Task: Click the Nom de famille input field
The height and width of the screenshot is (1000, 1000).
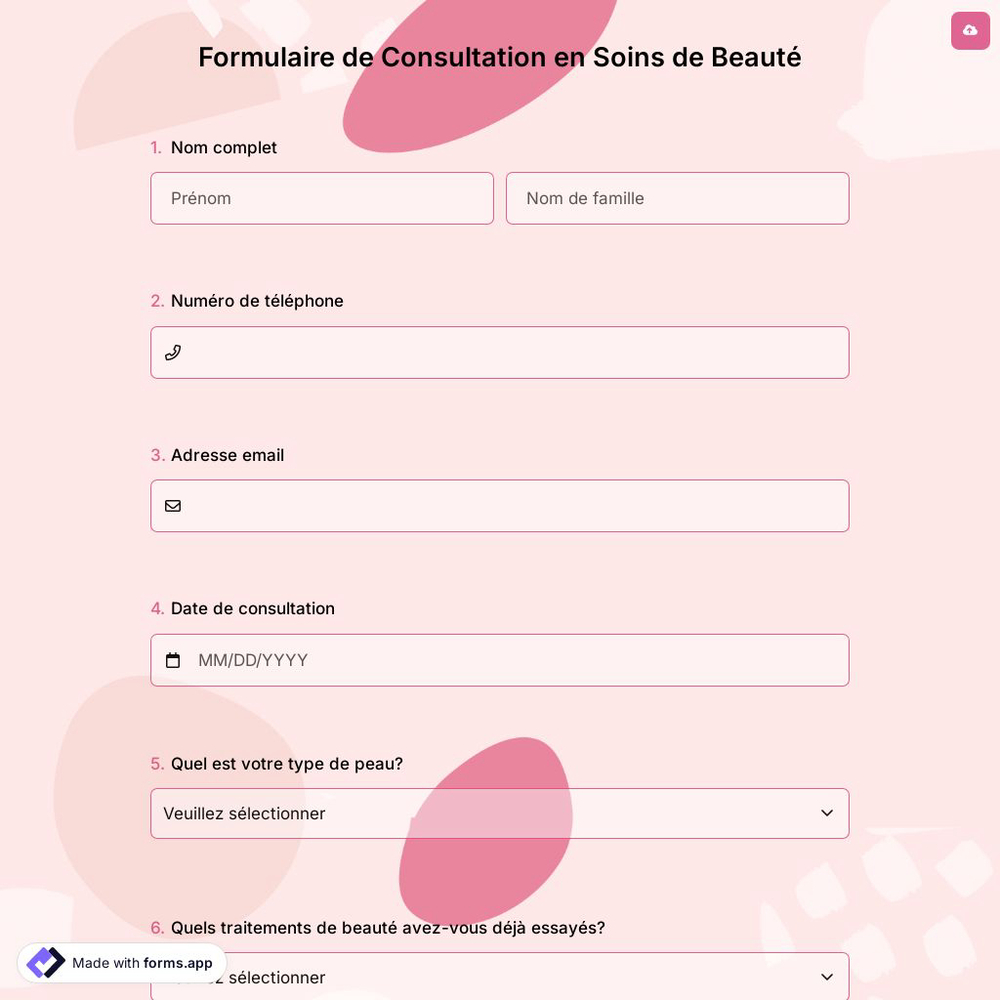Action: 677,198
